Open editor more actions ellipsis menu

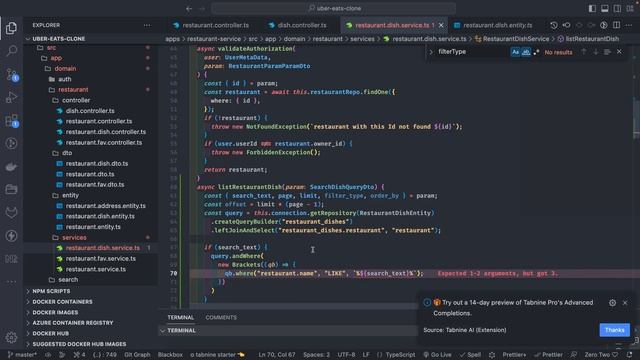pyautogui.click(x=629, y=25)
